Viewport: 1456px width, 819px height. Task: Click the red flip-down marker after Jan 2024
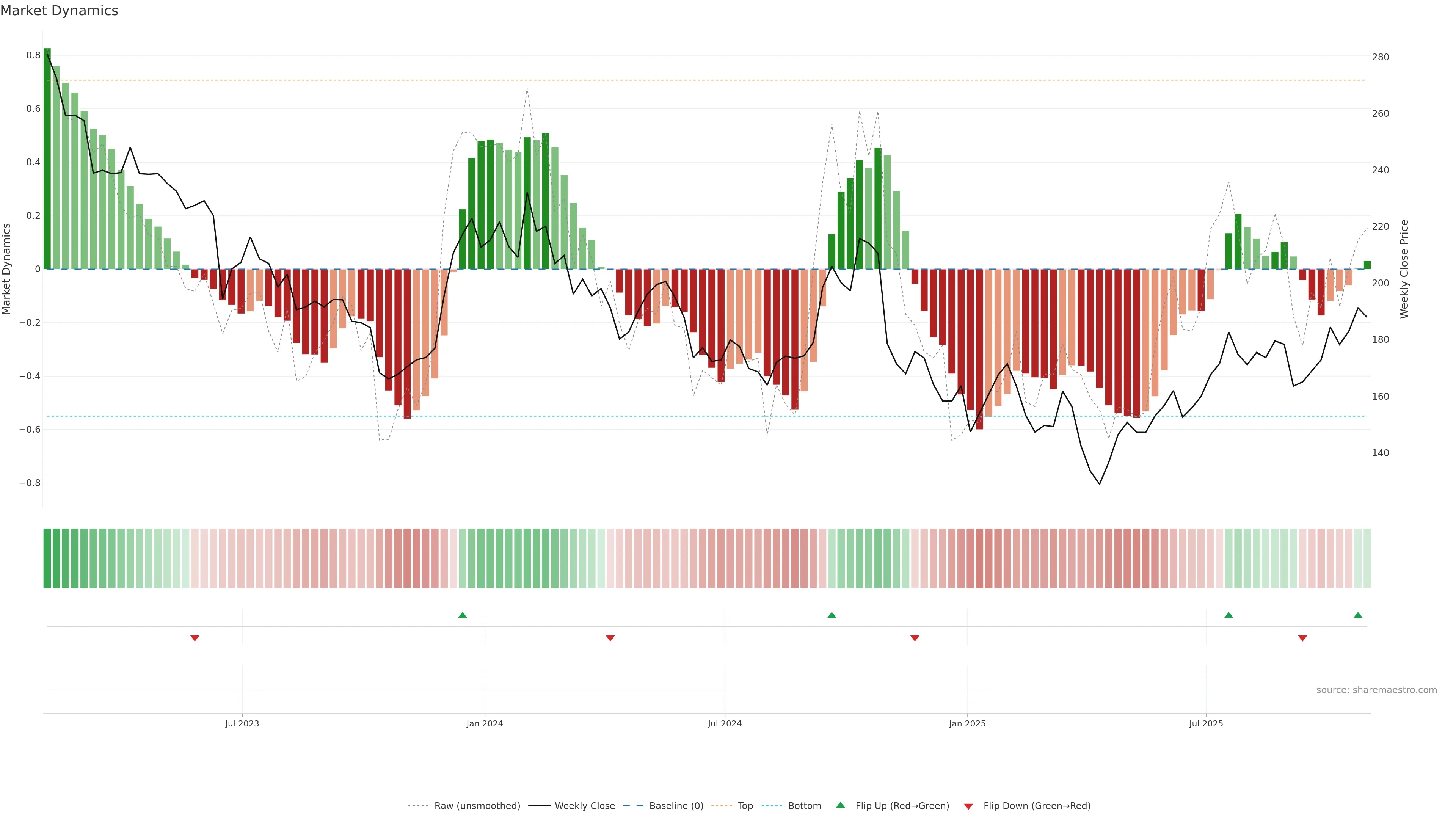[610, 638]
